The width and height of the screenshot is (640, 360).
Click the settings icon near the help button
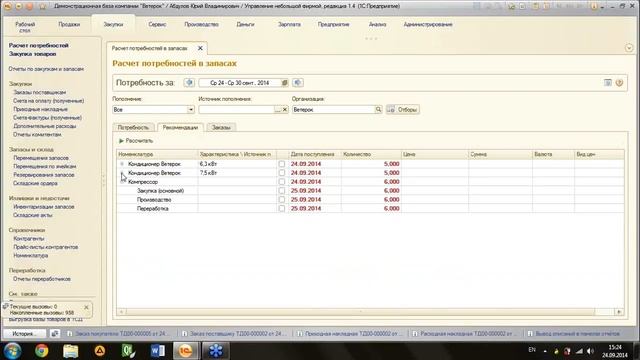[x=608, y=83]
